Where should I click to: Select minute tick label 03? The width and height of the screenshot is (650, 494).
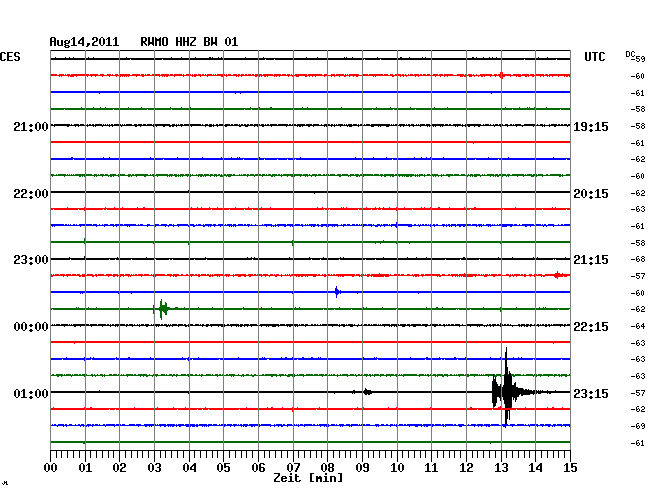point(154,468)
